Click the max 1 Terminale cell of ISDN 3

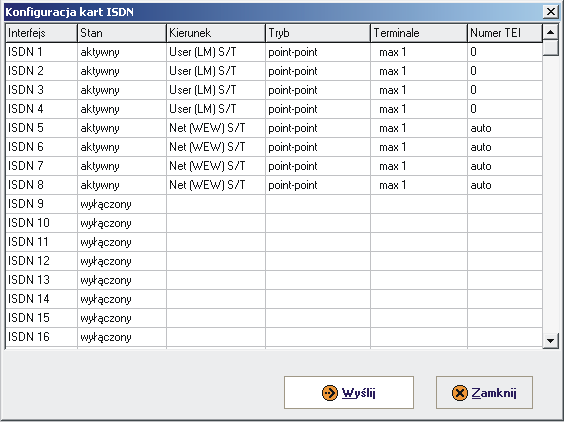tap(419, 90)
